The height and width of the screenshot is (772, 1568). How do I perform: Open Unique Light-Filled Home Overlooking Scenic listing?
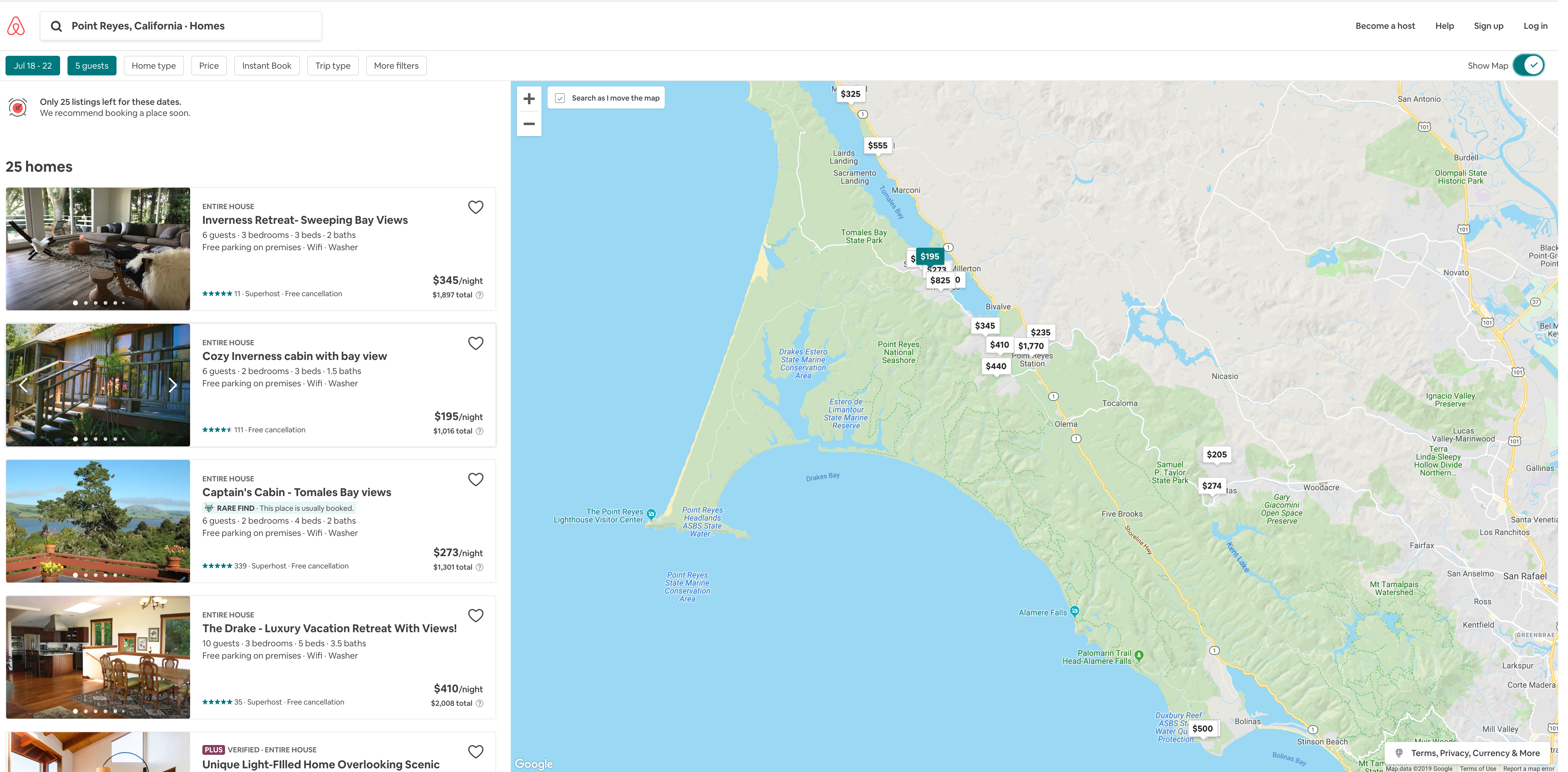pos(321,765)
